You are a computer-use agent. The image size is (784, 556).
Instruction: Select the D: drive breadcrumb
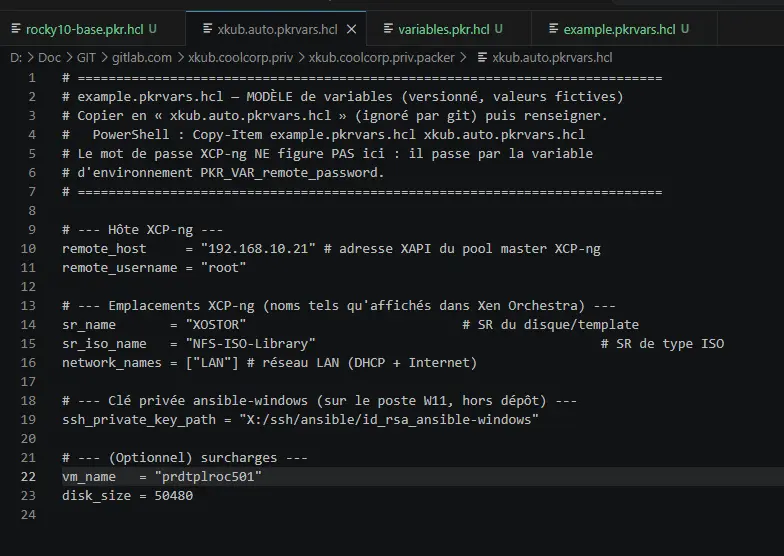coord(16,58)
